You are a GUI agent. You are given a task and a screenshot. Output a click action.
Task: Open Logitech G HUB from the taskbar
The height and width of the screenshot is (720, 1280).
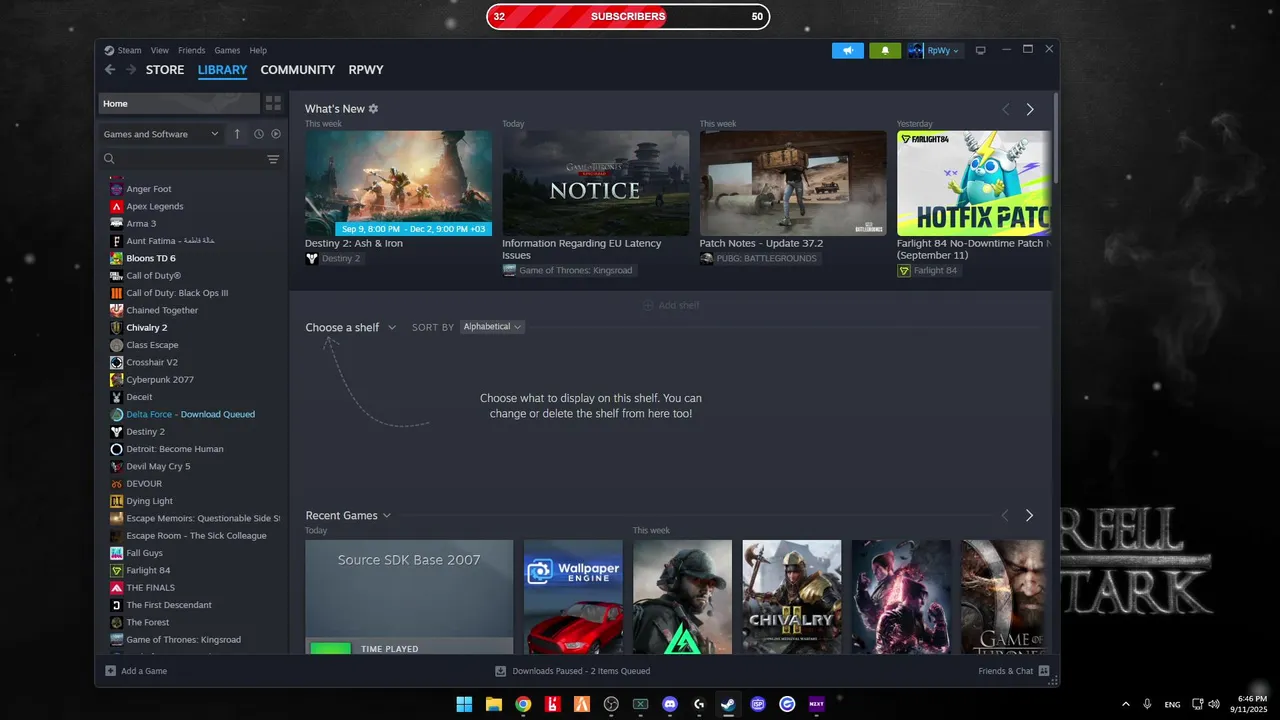(x=699, y=704)
